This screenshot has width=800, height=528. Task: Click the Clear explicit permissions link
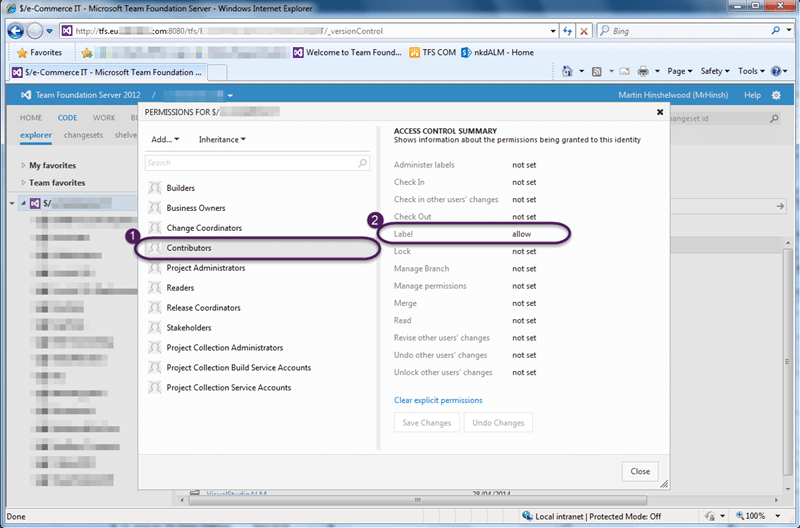pos(438,400)
